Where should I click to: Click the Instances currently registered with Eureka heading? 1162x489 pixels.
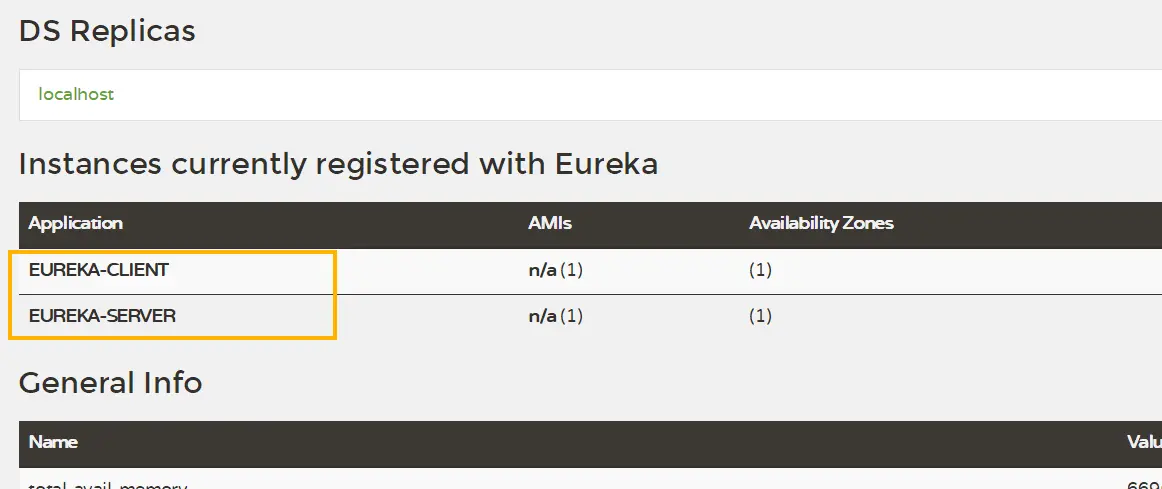[338, 163]
